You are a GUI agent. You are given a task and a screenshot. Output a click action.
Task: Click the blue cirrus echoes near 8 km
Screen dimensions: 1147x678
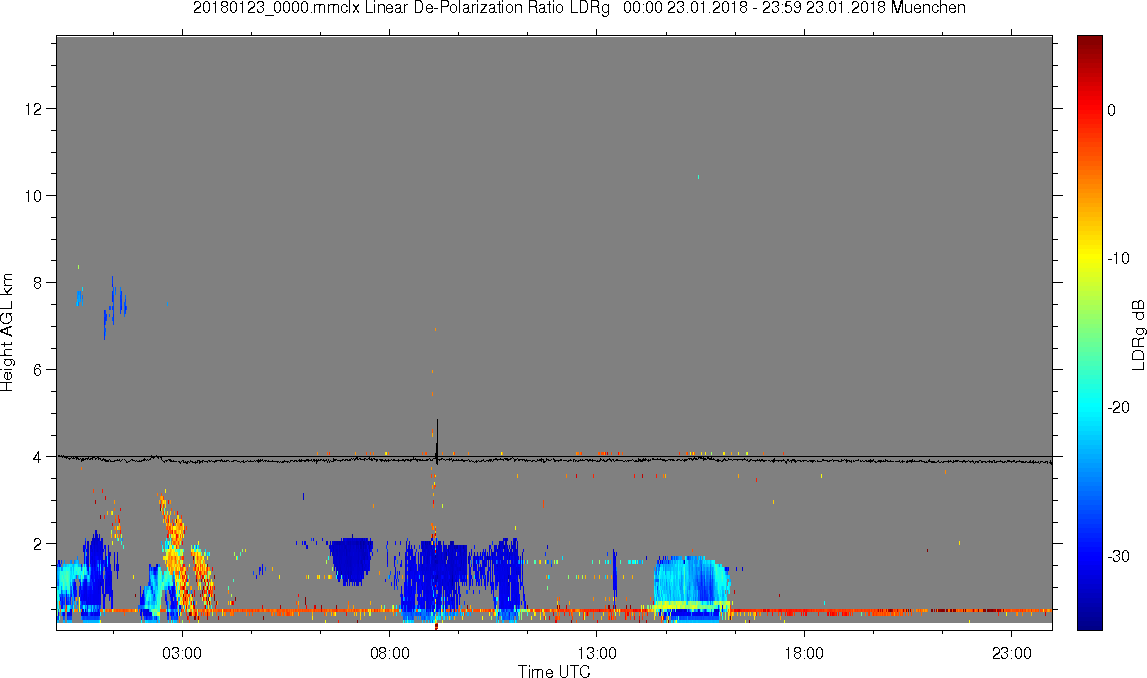click(x=102, y=306)
